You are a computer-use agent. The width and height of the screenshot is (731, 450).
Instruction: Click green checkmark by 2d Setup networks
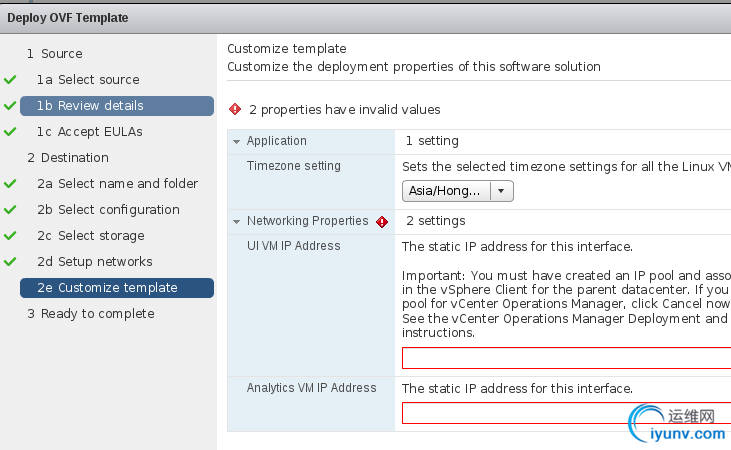(x=10, y=262)
